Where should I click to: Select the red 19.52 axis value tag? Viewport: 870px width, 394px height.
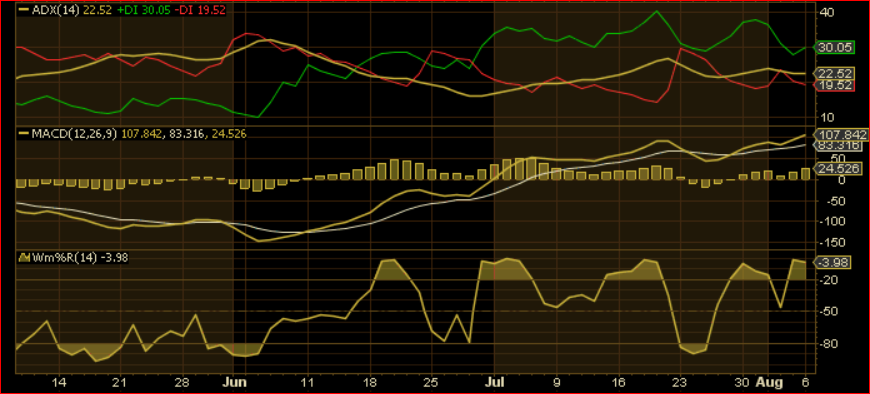click(834, 85)
